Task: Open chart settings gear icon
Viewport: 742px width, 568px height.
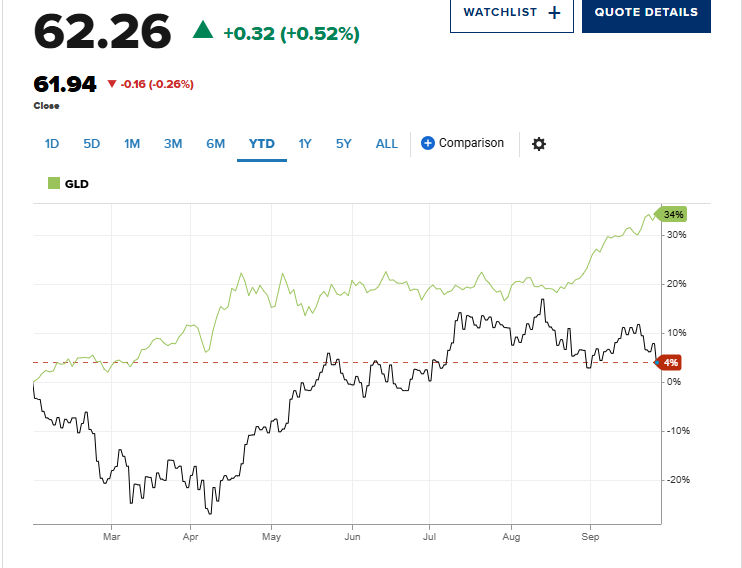Action: [x=539, y=144]
